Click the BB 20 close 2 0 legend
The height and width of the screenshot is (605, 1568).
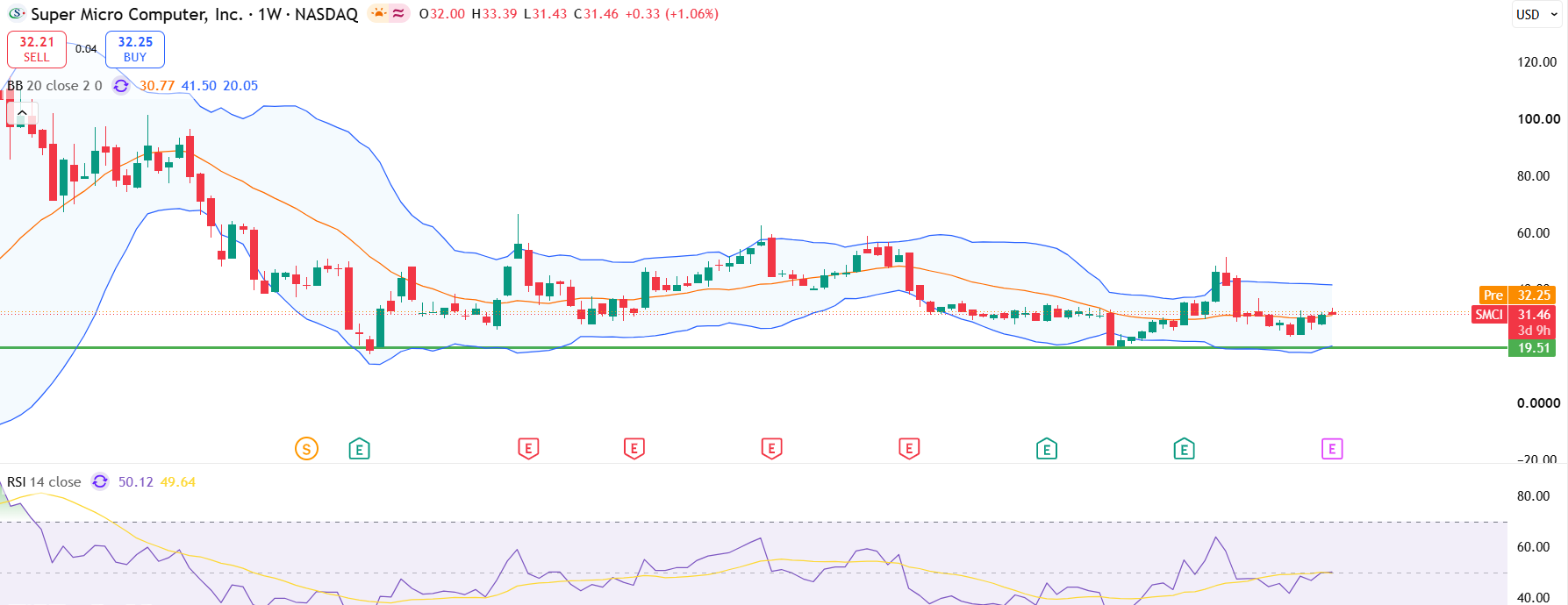54,86
